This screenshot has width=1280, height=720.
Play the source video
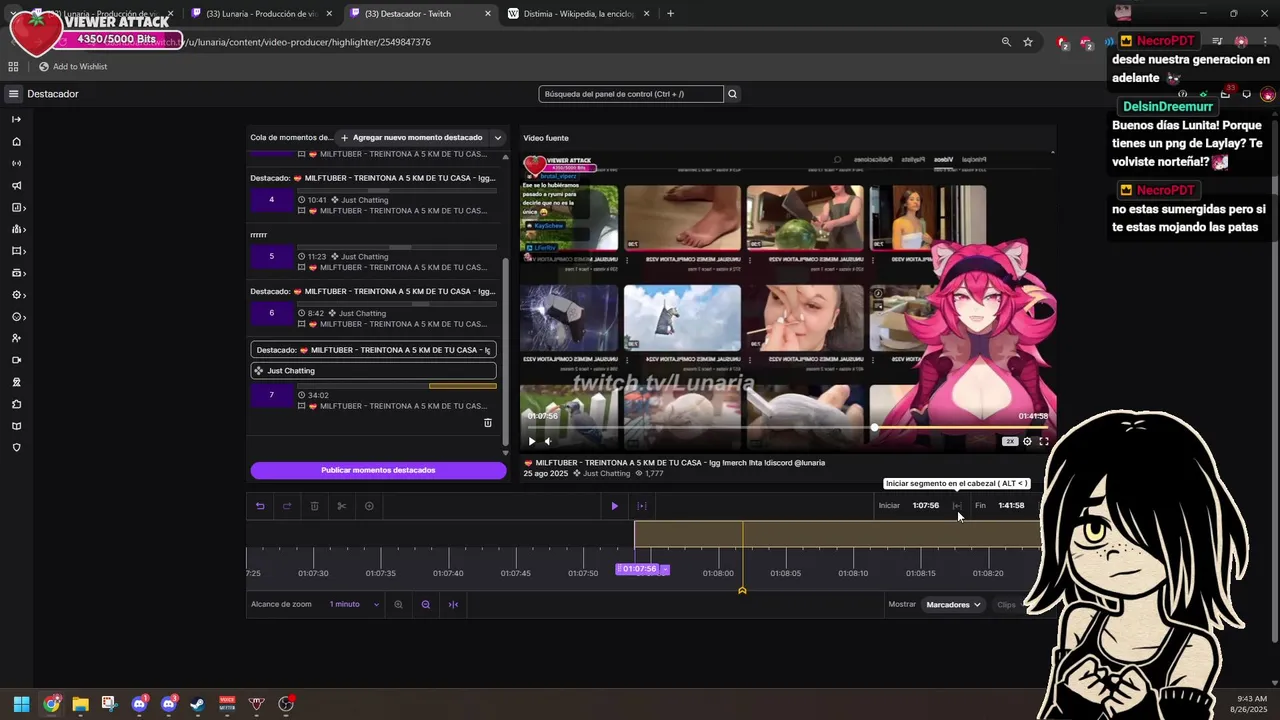click(x=532, y=441)
